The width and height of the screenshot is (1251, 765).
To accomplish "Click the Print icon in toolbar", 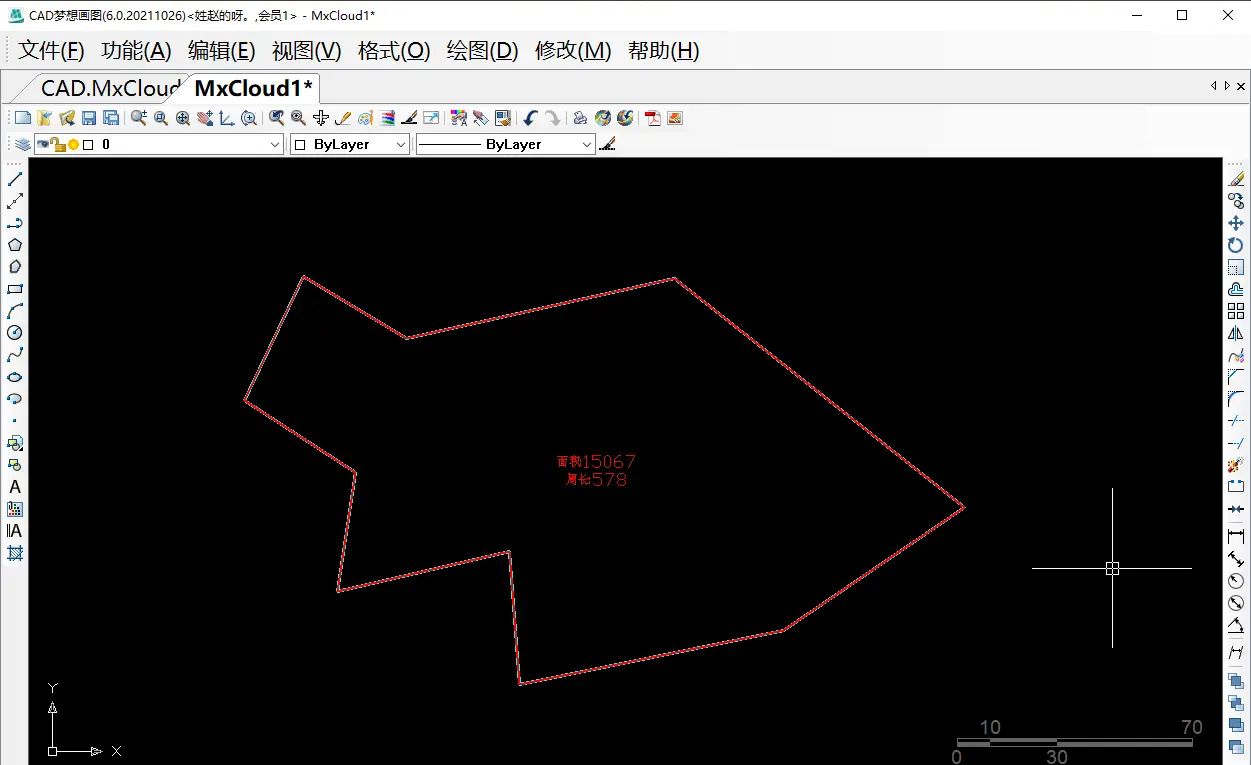I will tap(580, 118).
